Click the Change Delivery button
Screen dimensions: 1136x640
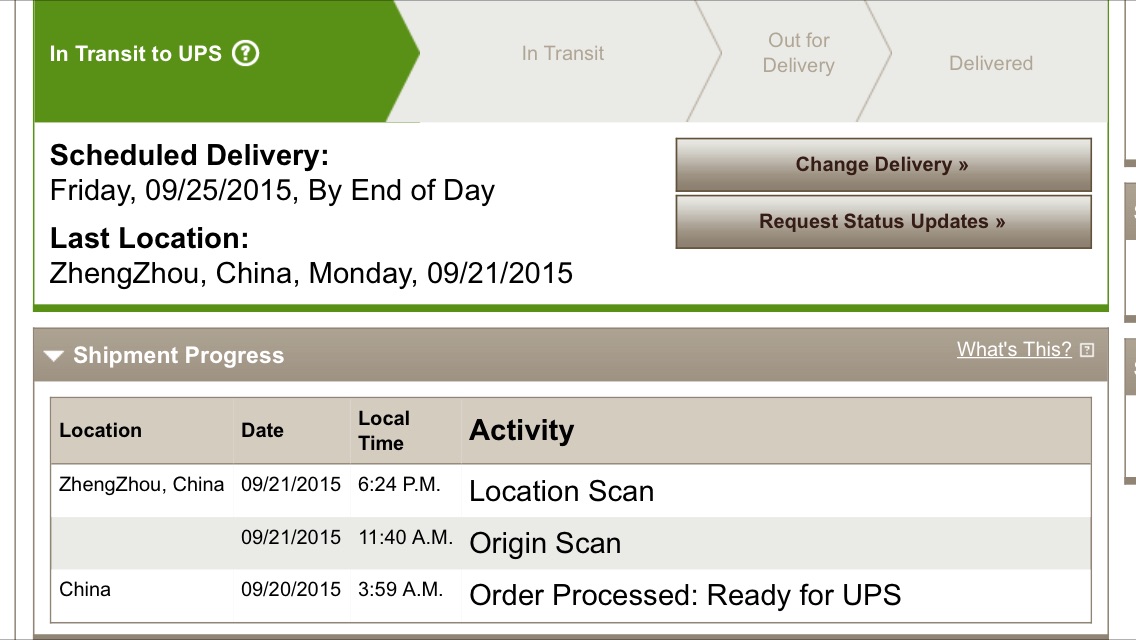click(x=883, y=165)
